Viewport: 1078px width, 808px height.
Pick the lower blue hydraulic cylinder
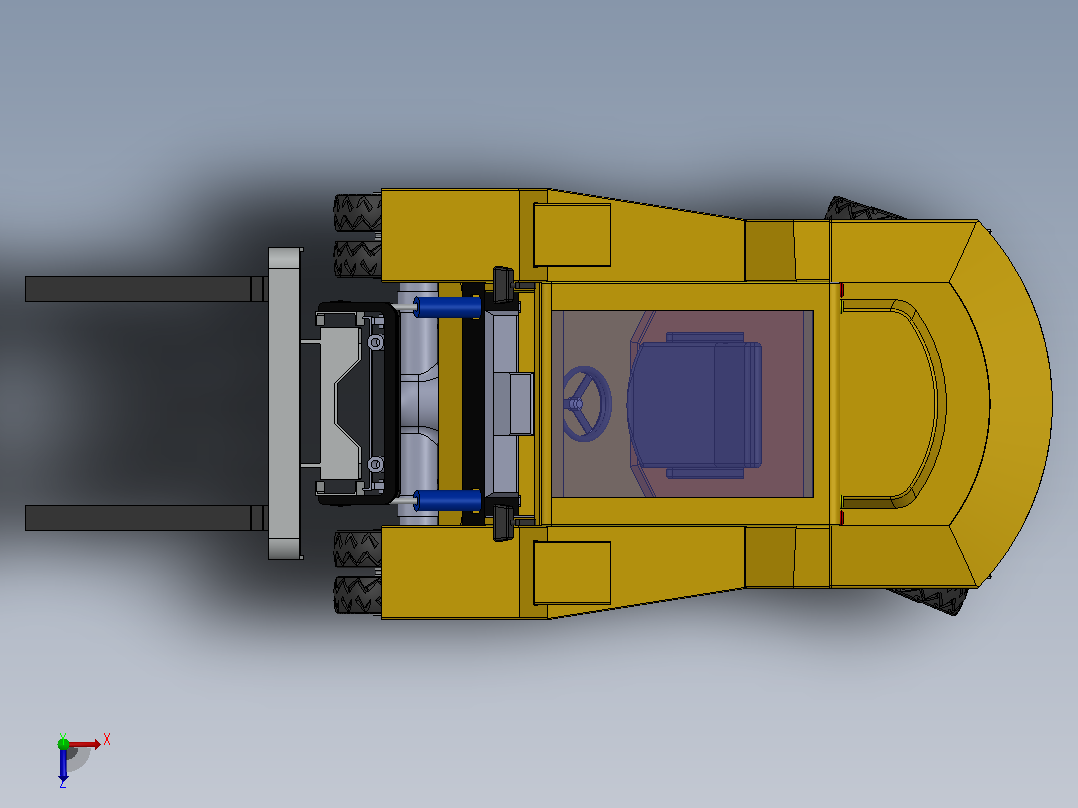[x=448, y=501]
